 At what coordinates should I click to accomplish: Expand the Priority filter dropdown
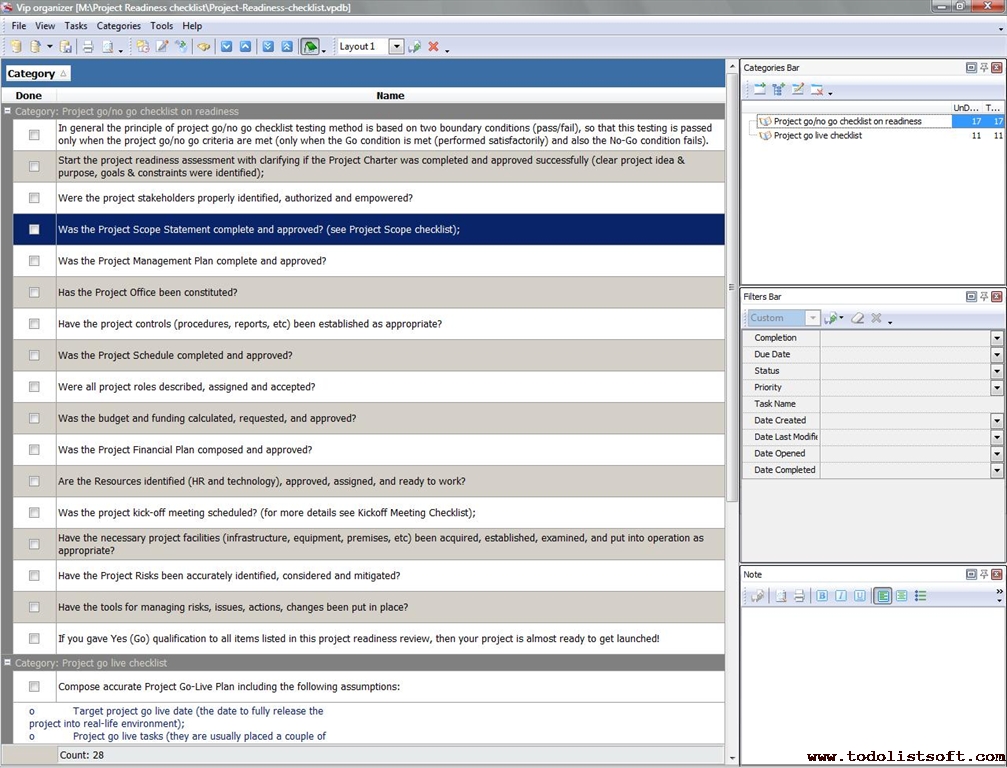(x=996, y=387)
